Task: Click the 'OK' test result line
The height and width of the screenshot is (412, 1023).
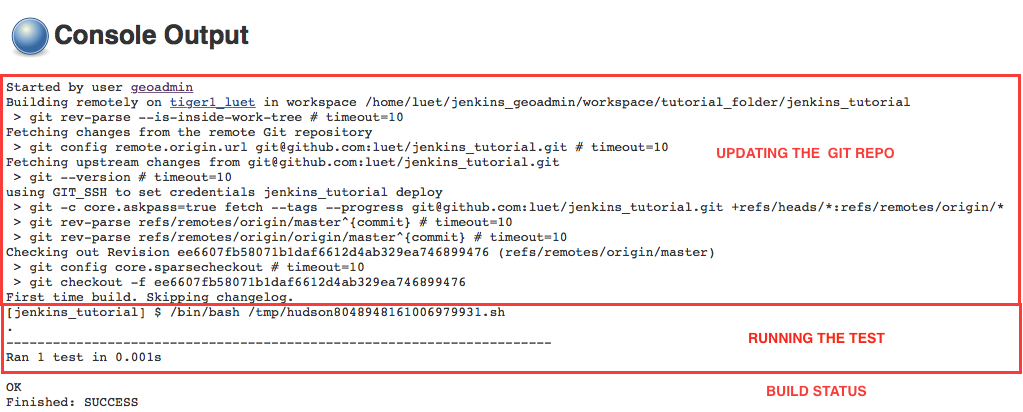Action: (14, 388)
